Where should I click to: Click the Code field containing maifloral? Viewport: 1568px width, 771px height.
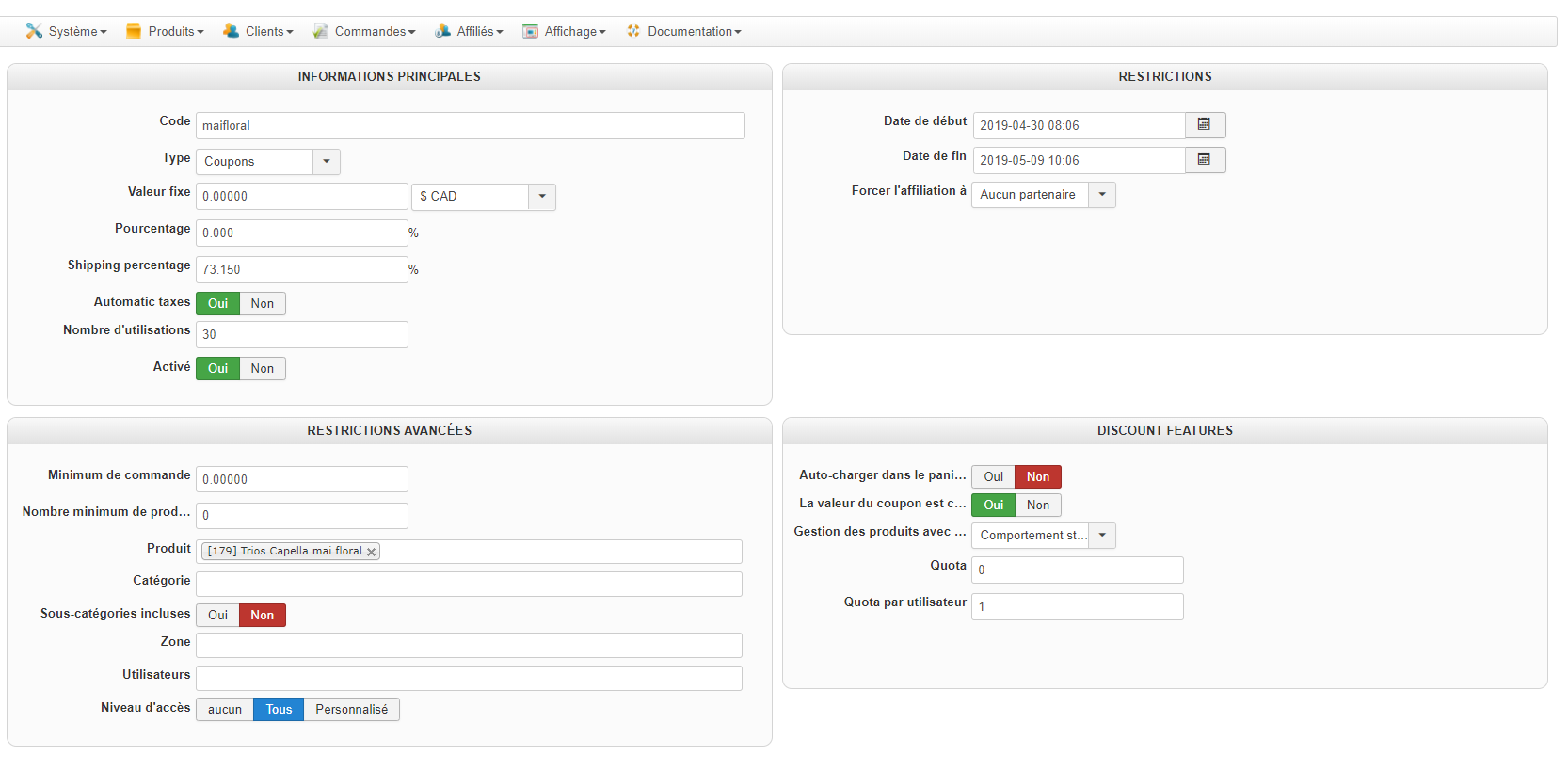coord(471,126)
